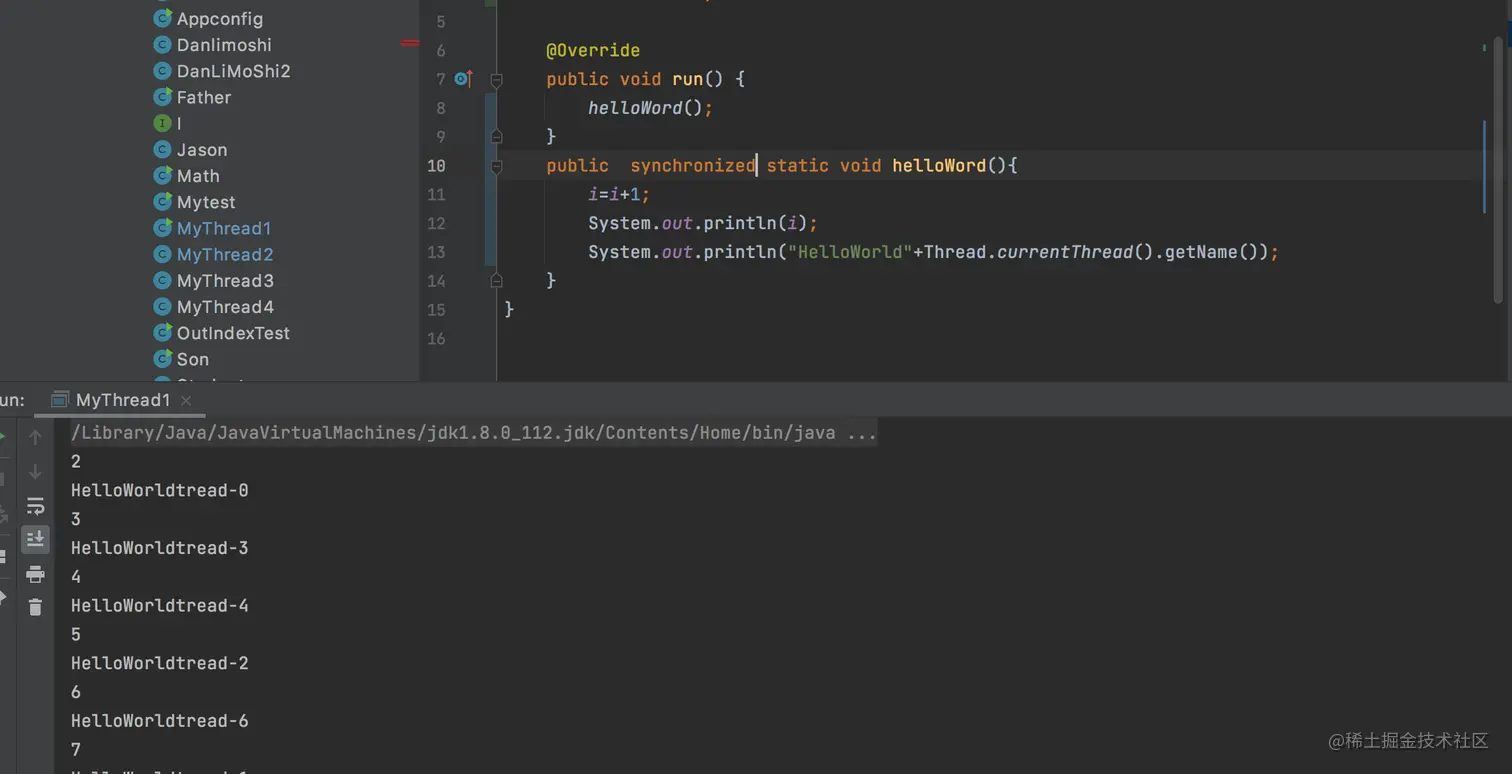Click the fold end marker on line 9
Image resolution: width=1512 pixels, height=774 pixels.
coord(496,136)
